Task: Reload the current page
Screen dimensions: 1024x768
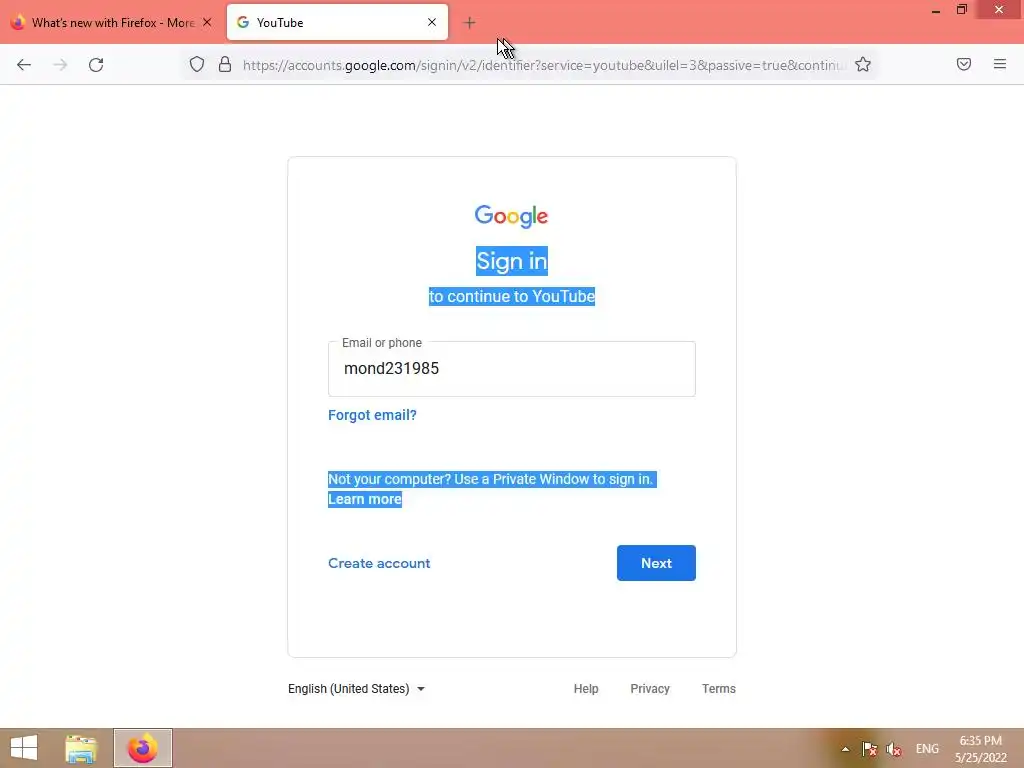Action: click(x=96, y=65)
